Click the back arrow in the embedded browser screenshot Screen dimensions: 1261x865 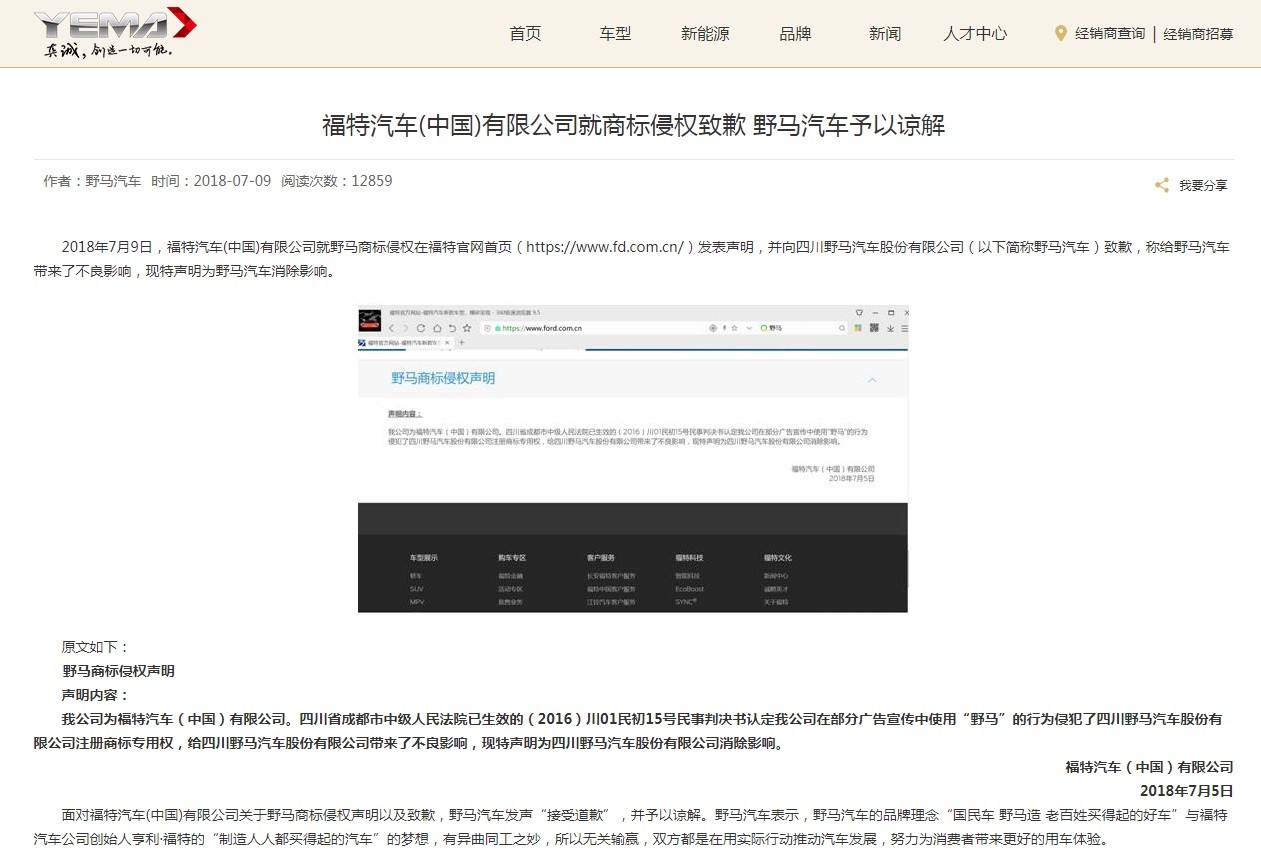(x=392, y=328)
